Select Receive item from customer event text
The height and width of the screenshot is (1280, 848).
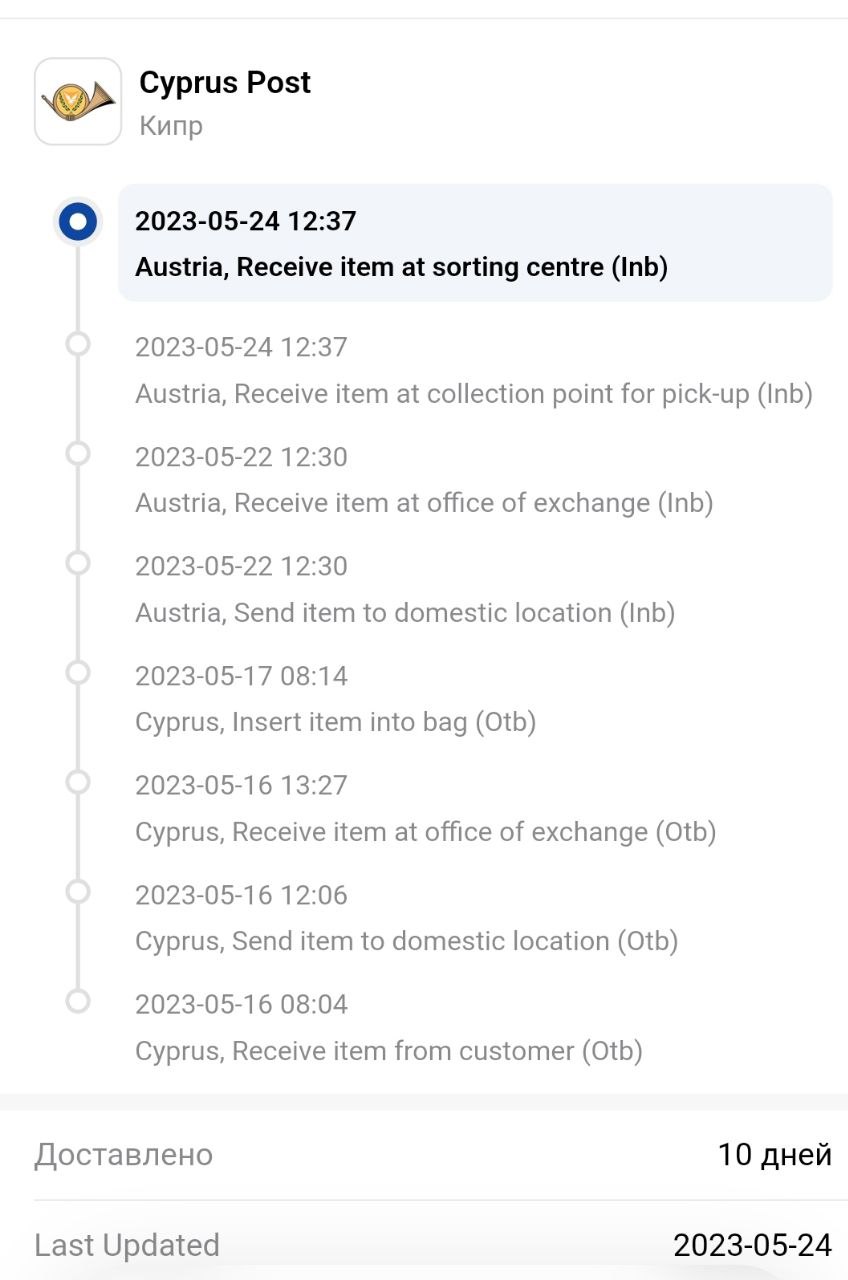tap(388, 1051)
